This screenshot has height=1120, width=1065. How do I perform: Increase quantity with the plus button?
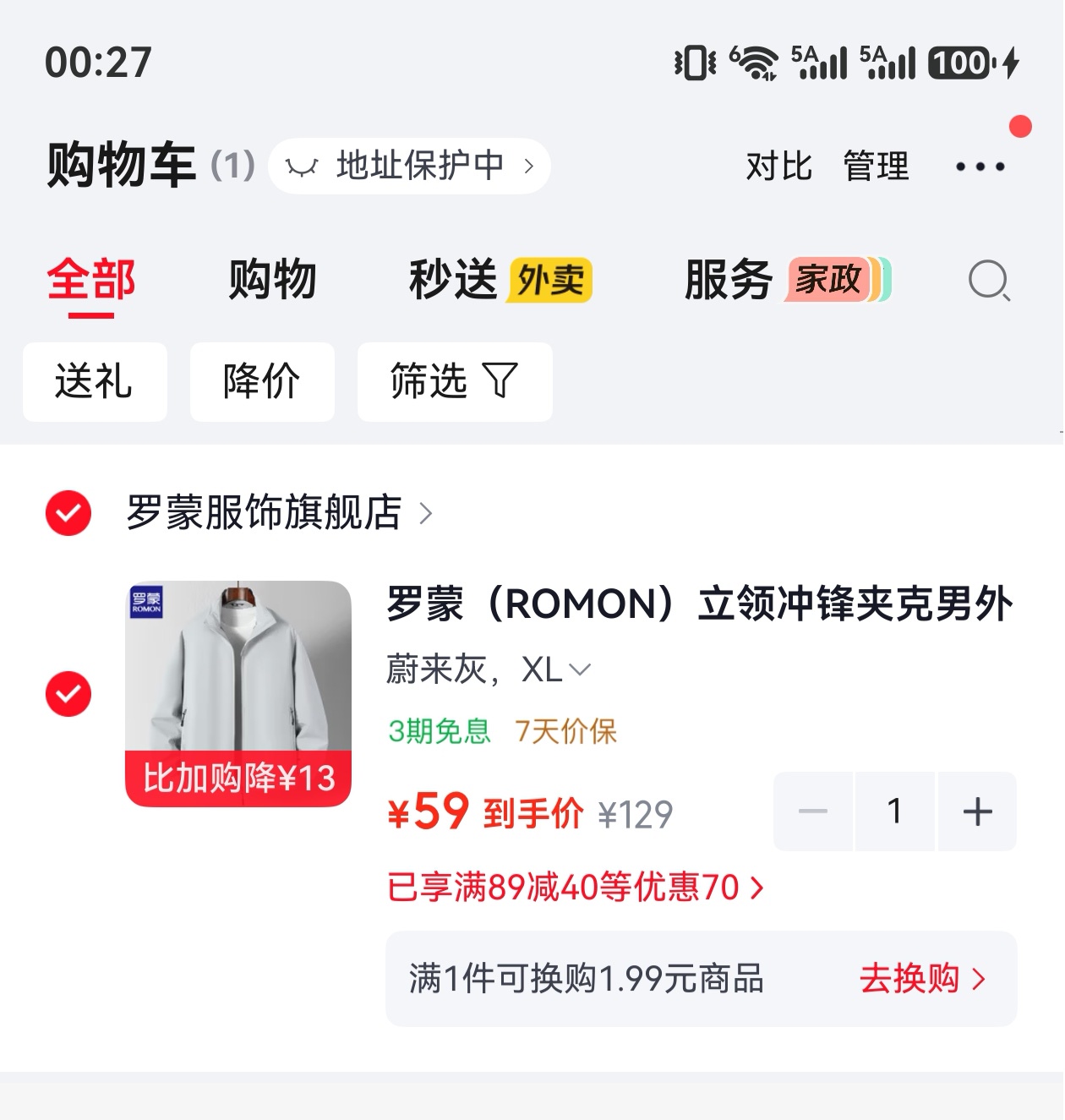pyautogui.click(x=977, y=811)
